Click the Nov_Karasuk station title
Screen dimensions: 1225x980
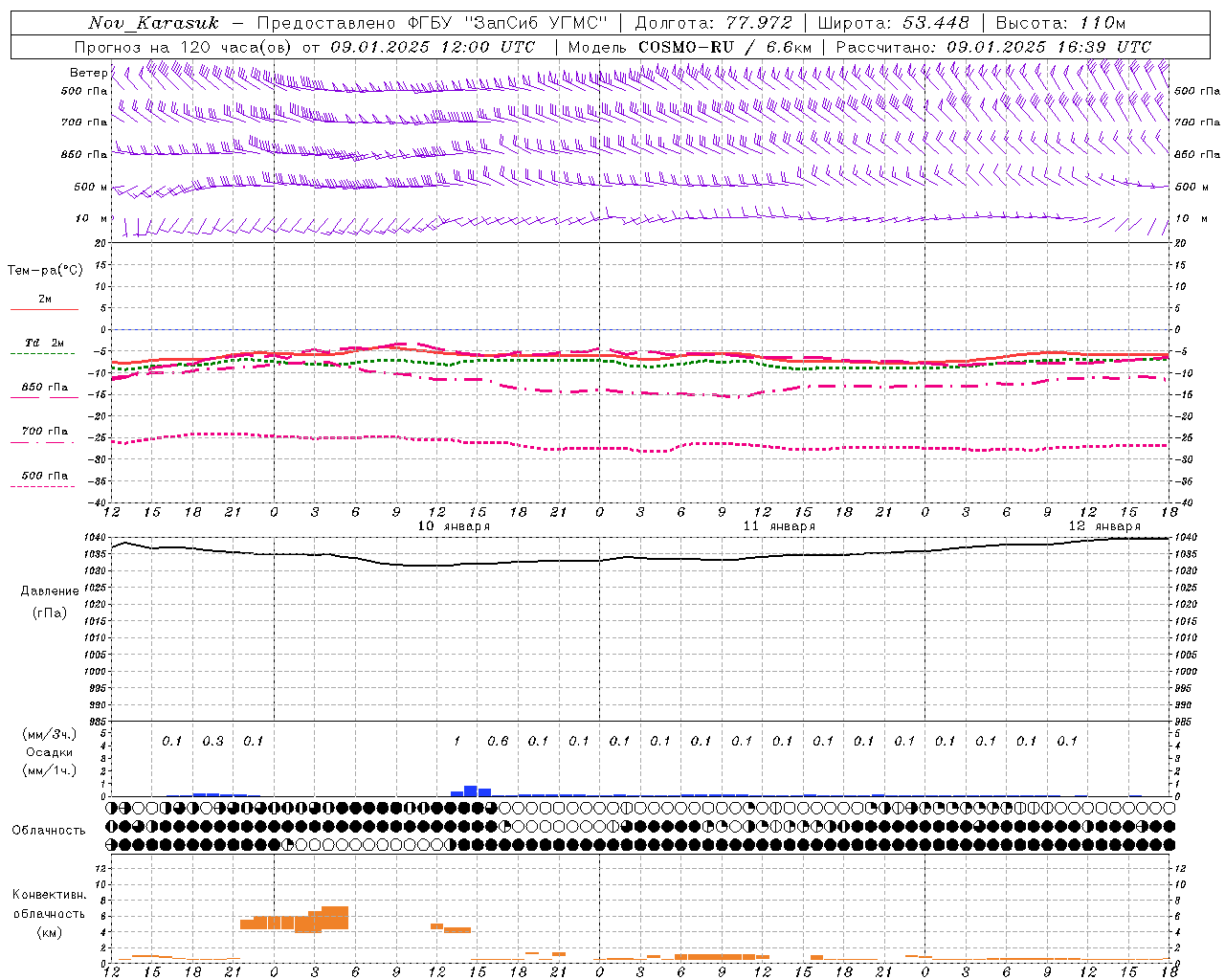tap(154, 23)
